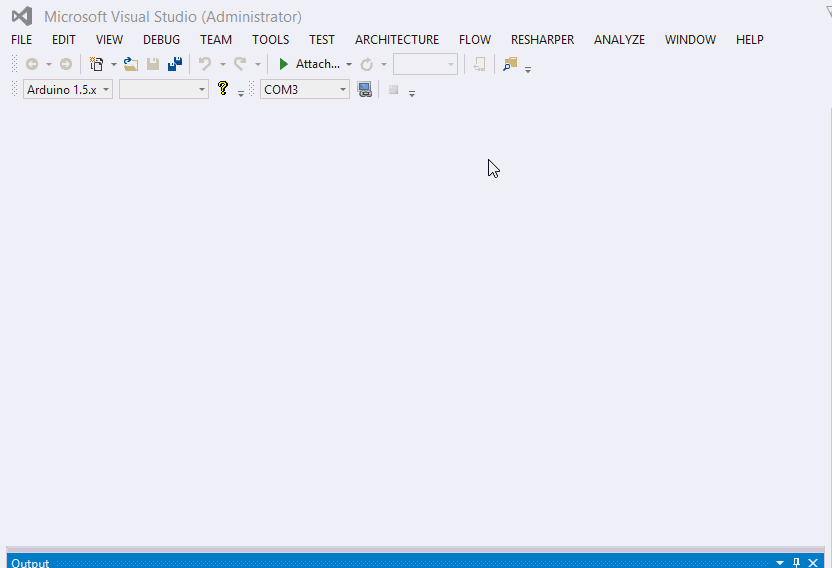Click the Save All icon
The height and width of the screenshot is (568, 832).
175,64
